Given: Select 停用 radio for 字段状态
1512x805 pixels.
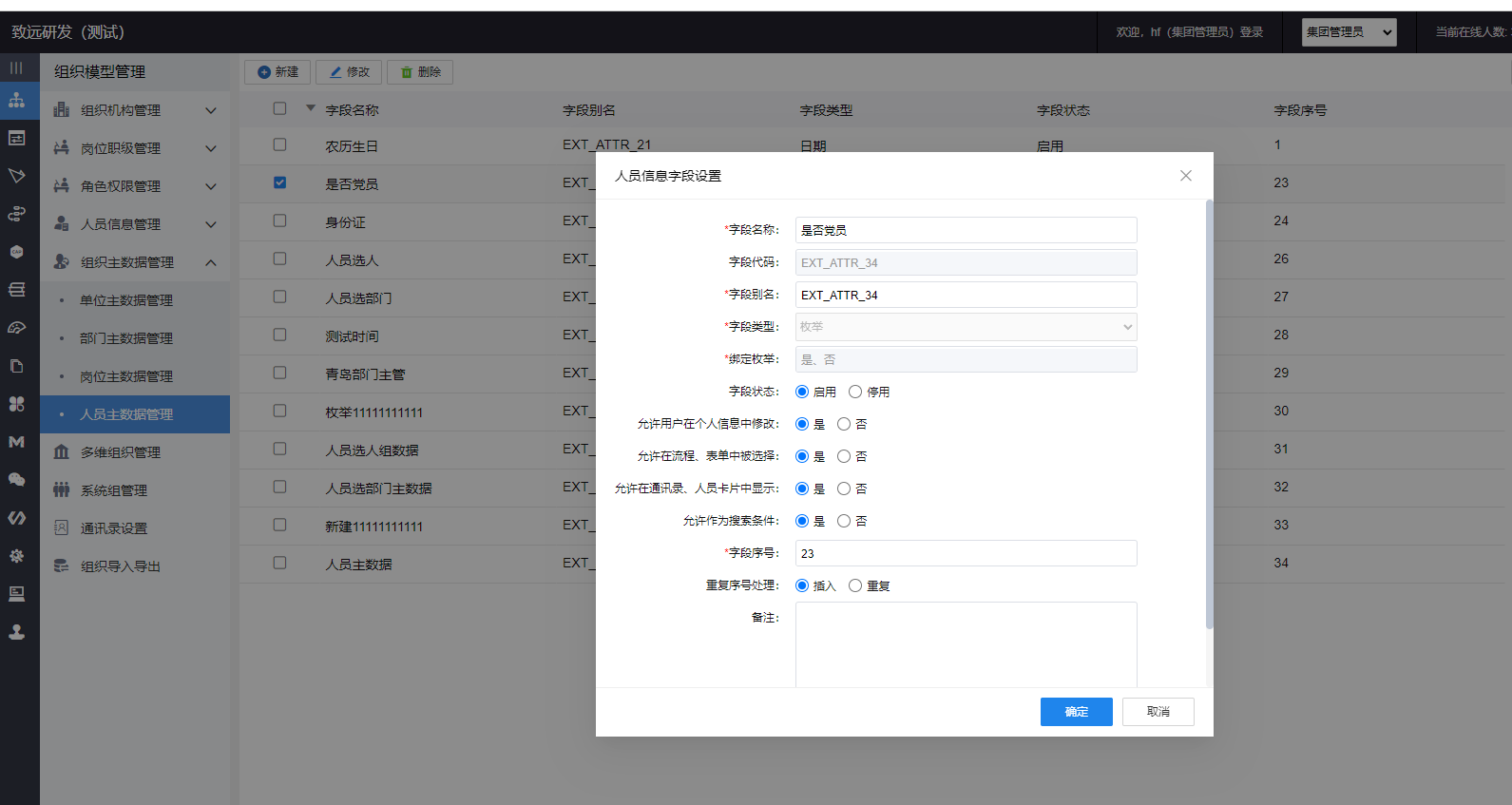Looking at the screenshot, I should coord(855,392).
